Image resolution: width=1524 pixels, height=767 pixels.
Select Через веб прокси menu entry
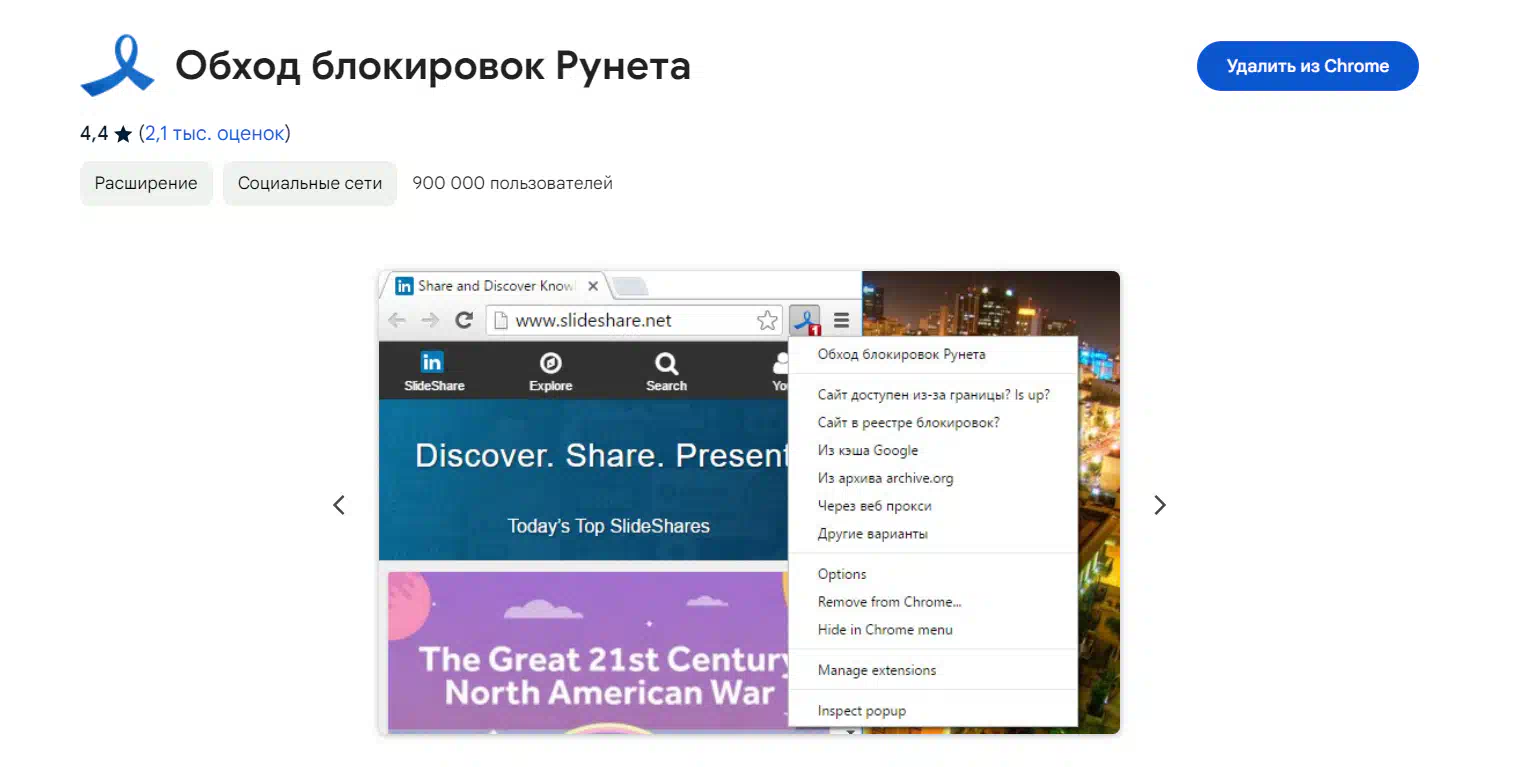click(874, 506)
